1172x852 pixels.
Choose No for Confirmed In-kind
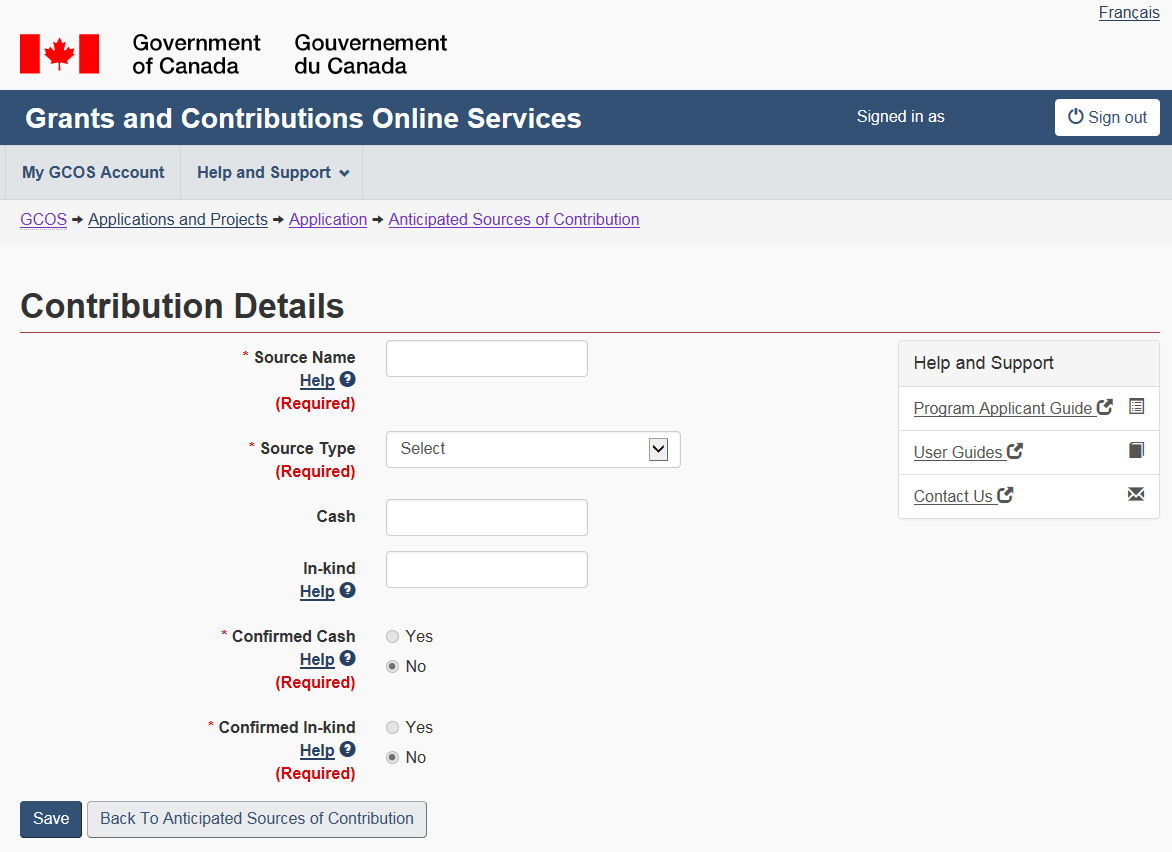[x=393, y=758]
